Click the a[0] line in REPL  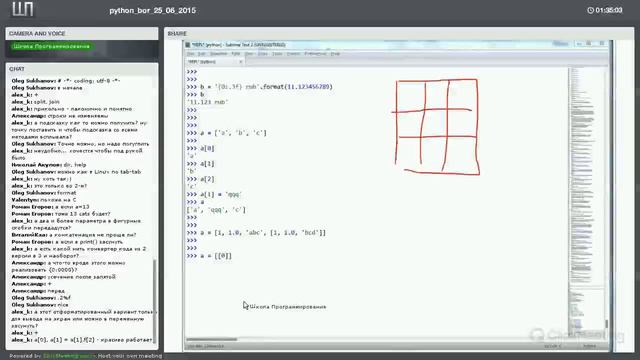point(200,149)
